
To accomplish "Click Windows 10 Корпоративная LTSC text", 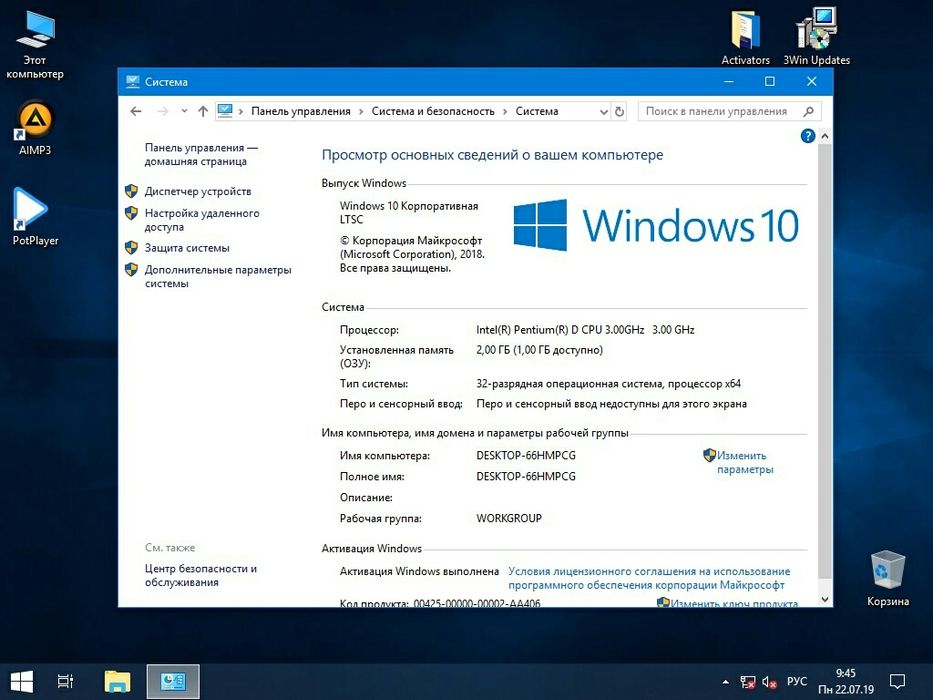I will click(x=409, y=212).
